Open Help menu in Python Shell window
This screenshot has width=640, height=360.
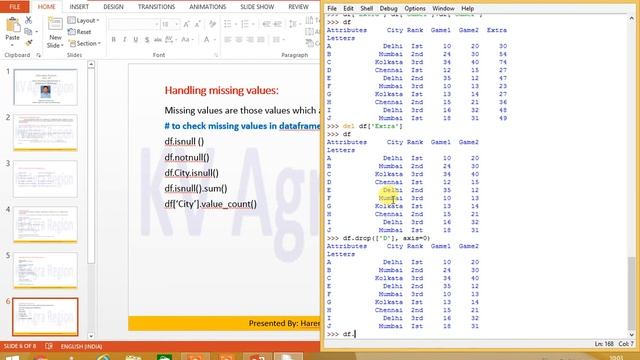click(467, 8)
